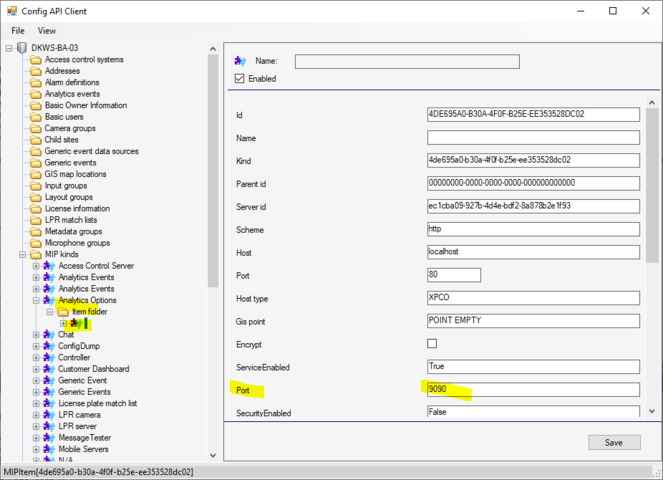Click the Mobile Servers plugin icon
This screenshot has width=663, height=480.
[49, 449]
